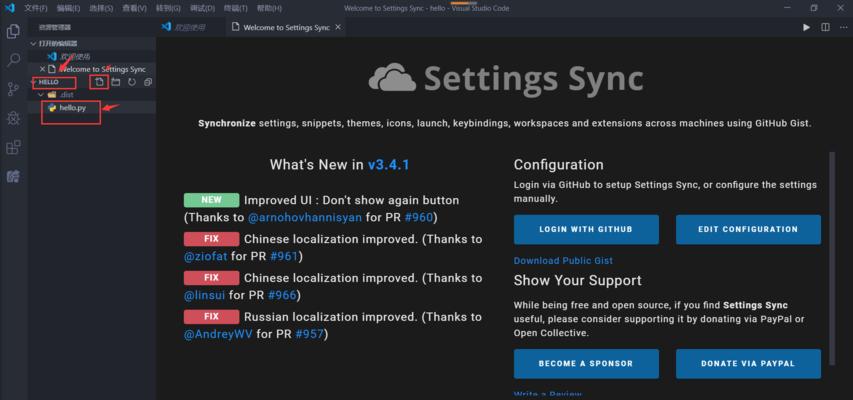853x400 pixels.
Task: Open the PR #957 link
Action: click(x=310, y=334)
